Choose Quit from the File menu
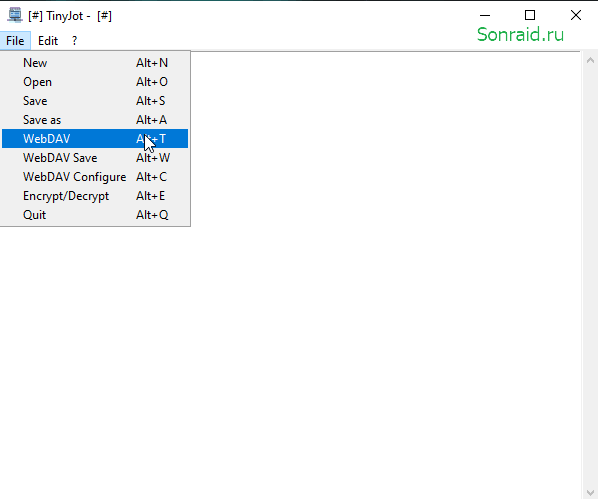Viewport: 598px width, 499px height. tap(95, 215)
